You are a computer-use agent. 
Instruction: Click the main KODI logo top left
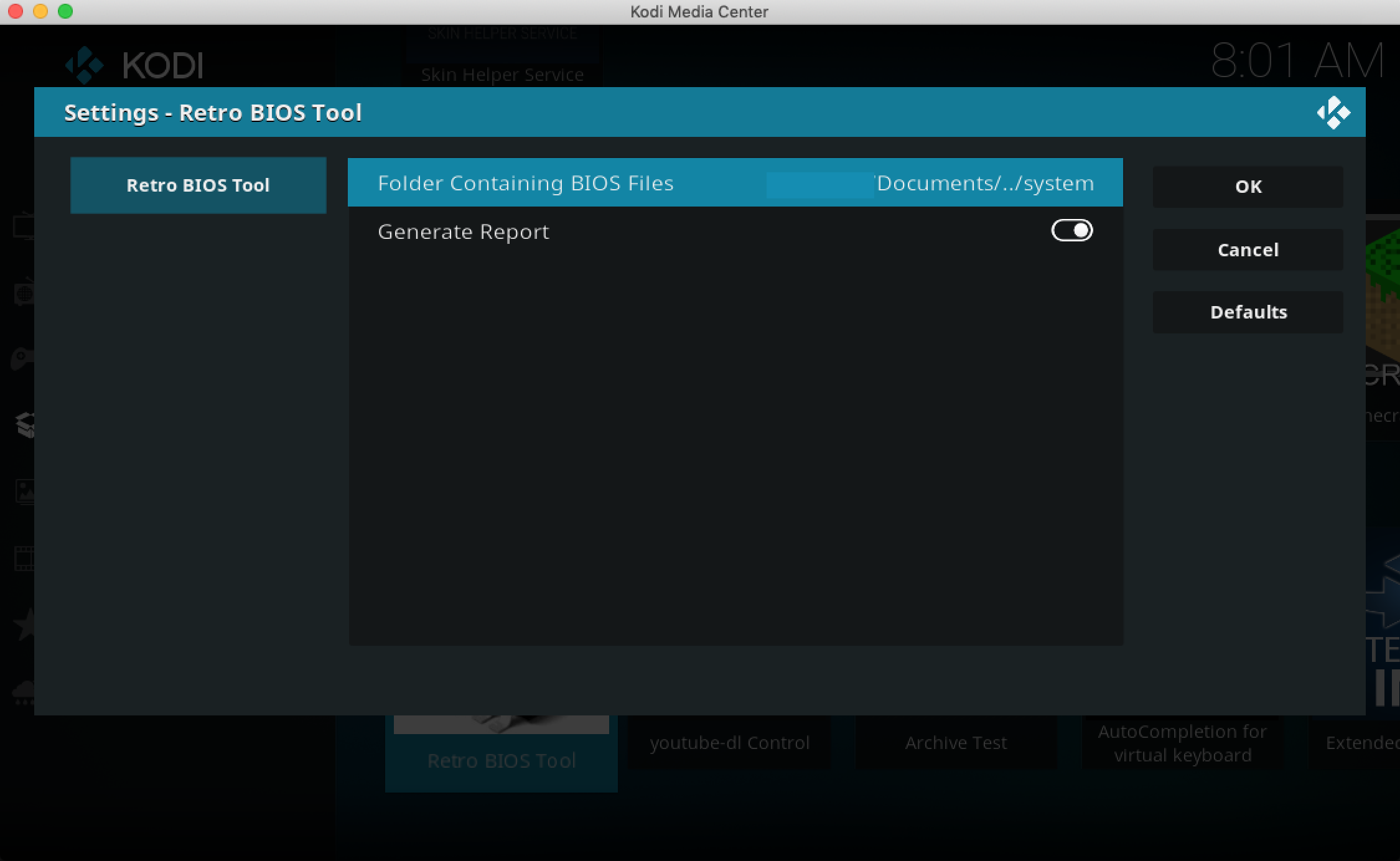[x=135, y=64]
